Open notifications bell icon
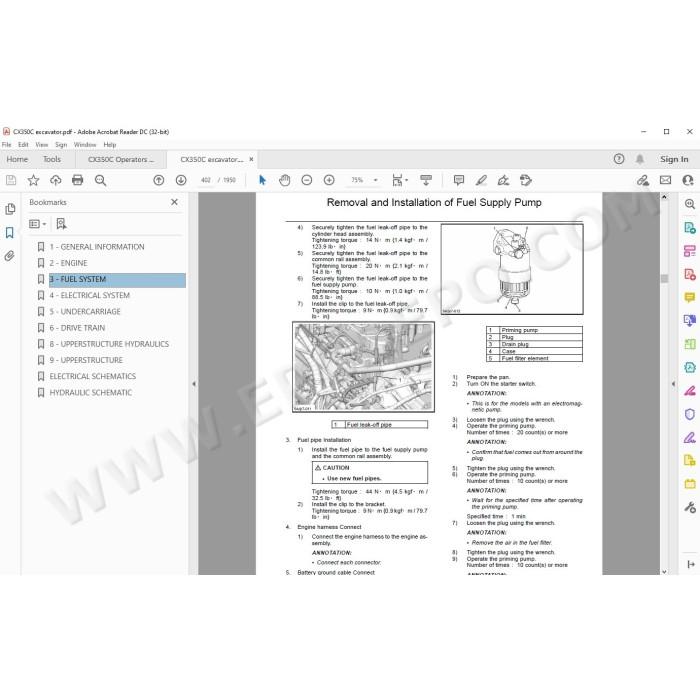Viewport: 700px width, 700px height. click(x=640, y=159)
